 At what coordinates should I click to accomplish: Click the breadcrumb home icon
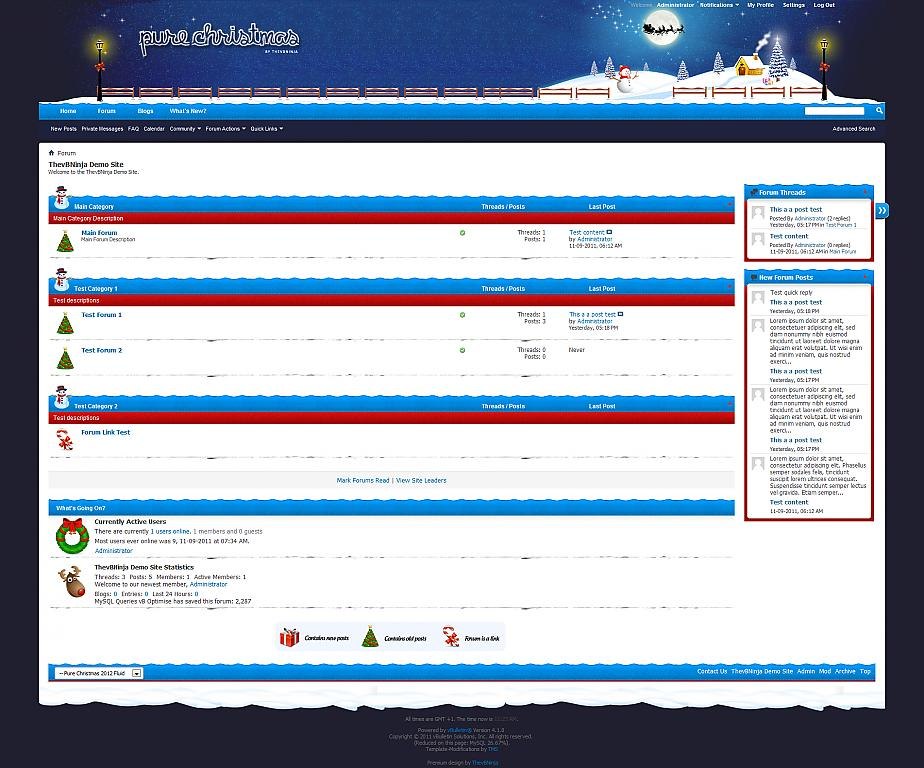[x=51, y=153]
